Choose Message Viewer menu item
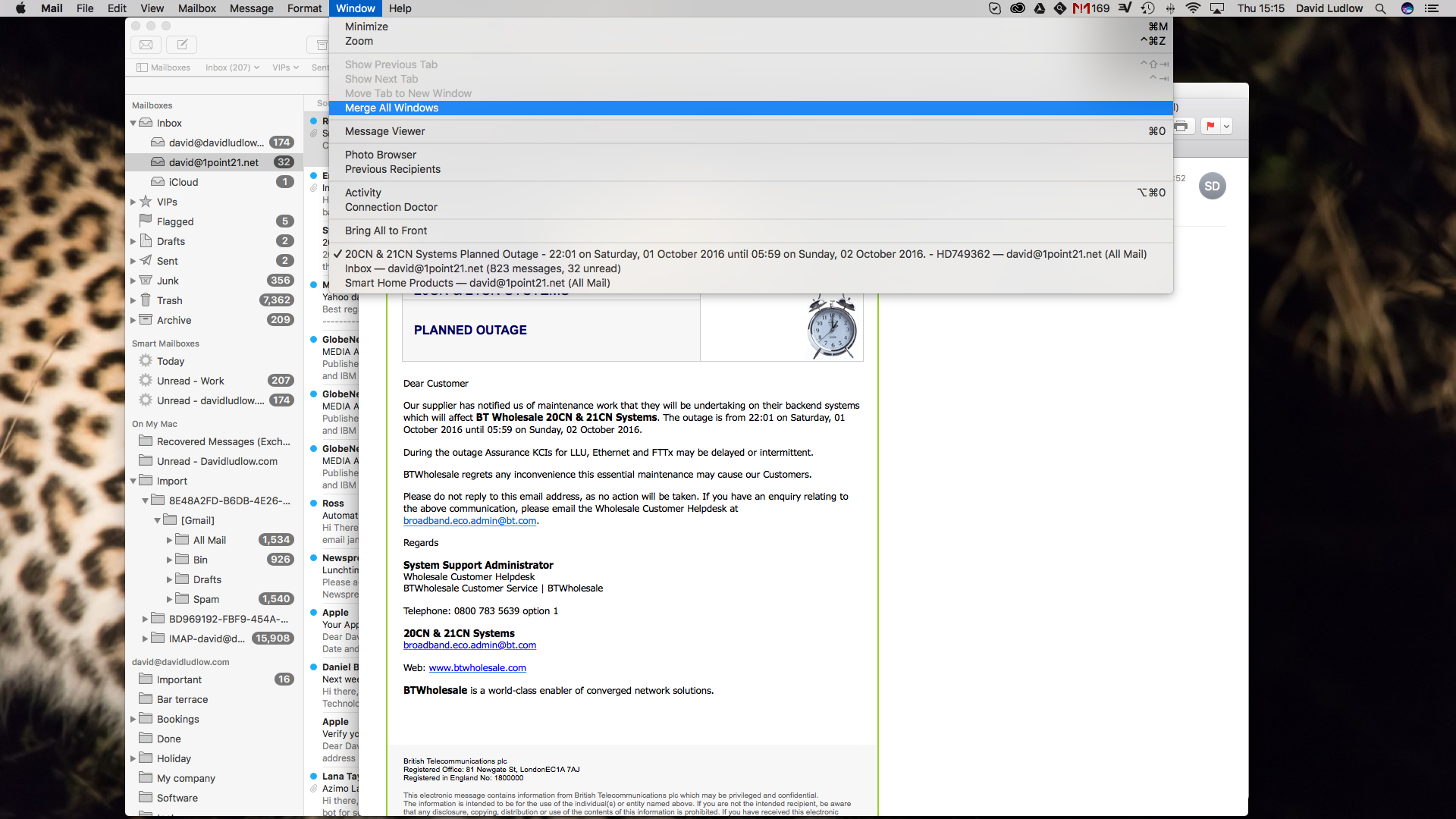This screenshot has width=1456, height=819. coord(751,131)
